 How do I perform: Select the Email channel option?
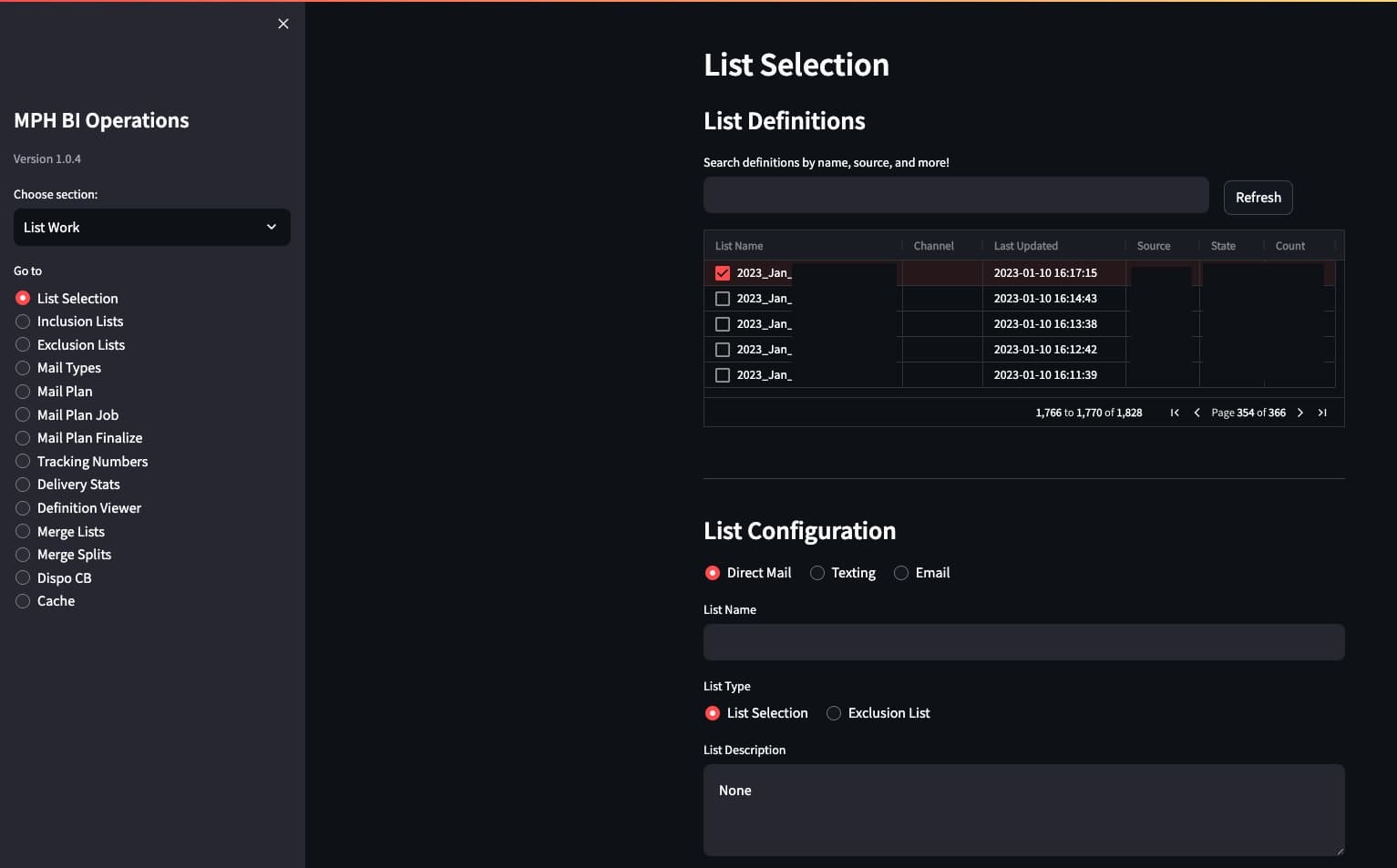(900, 572)
